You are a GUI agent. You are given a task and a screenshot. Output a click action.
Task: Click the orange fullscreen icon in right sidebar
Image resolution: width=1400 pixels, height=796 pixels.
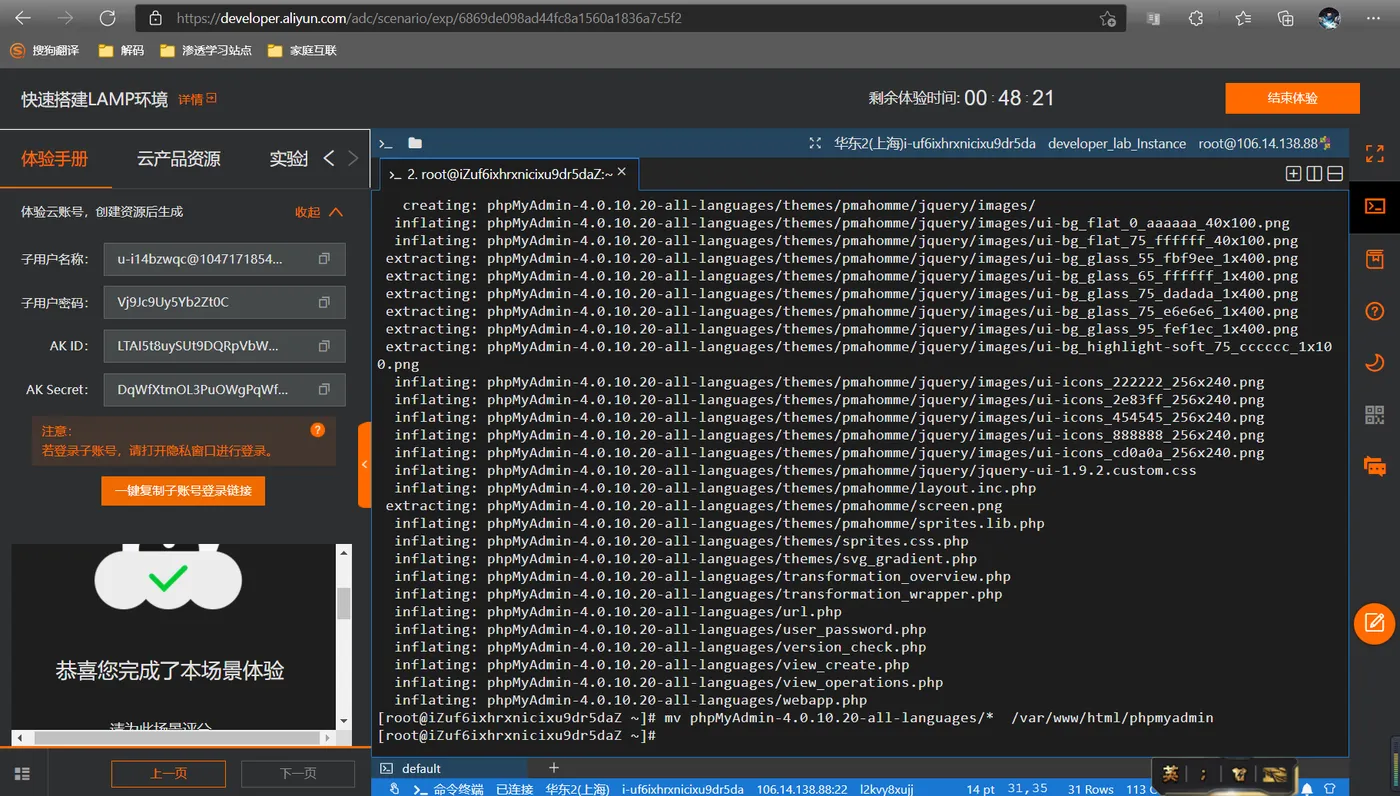[1375, 153]
